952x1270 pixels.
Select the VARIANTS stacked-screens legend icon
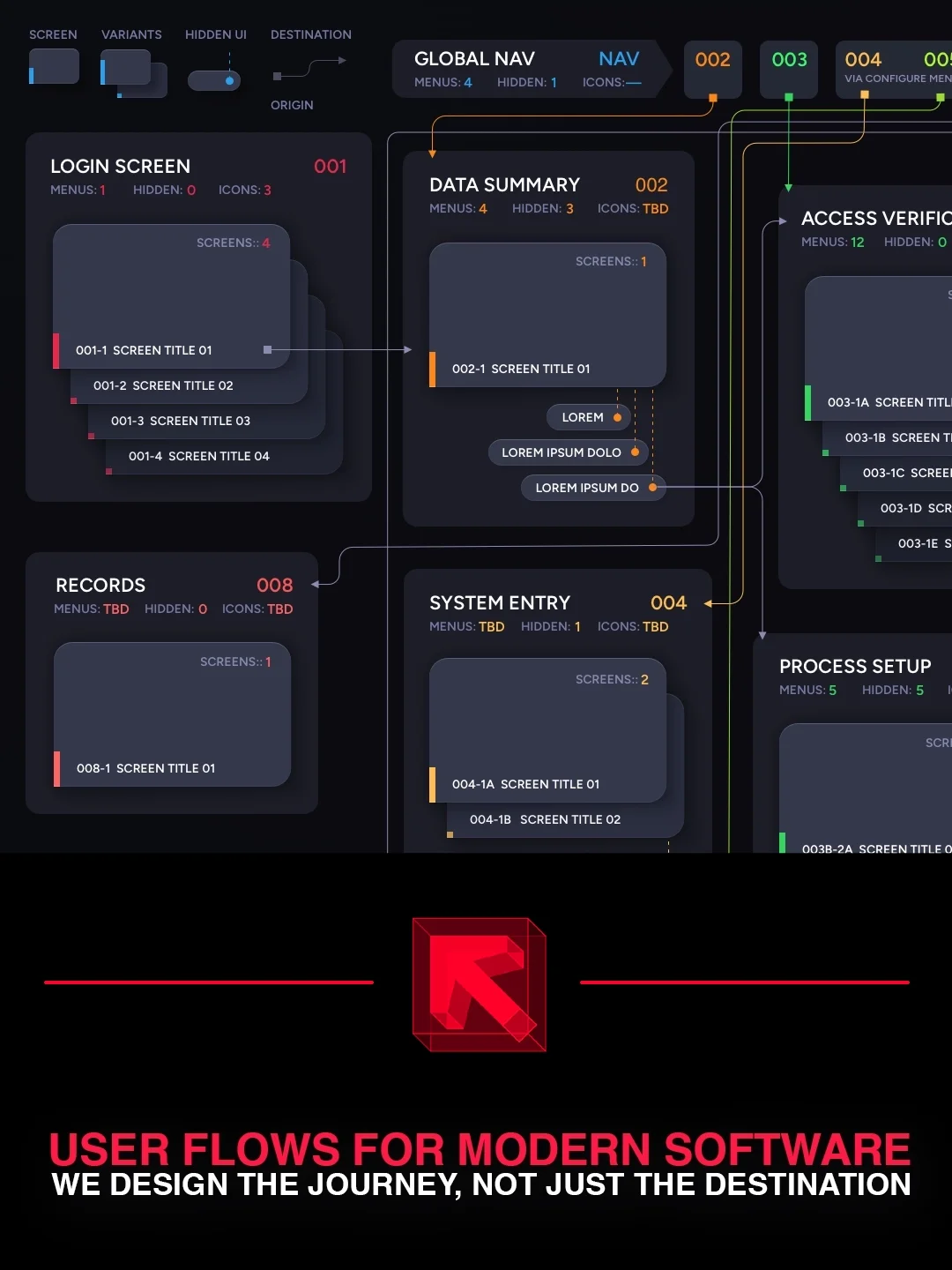coord(132,72)
